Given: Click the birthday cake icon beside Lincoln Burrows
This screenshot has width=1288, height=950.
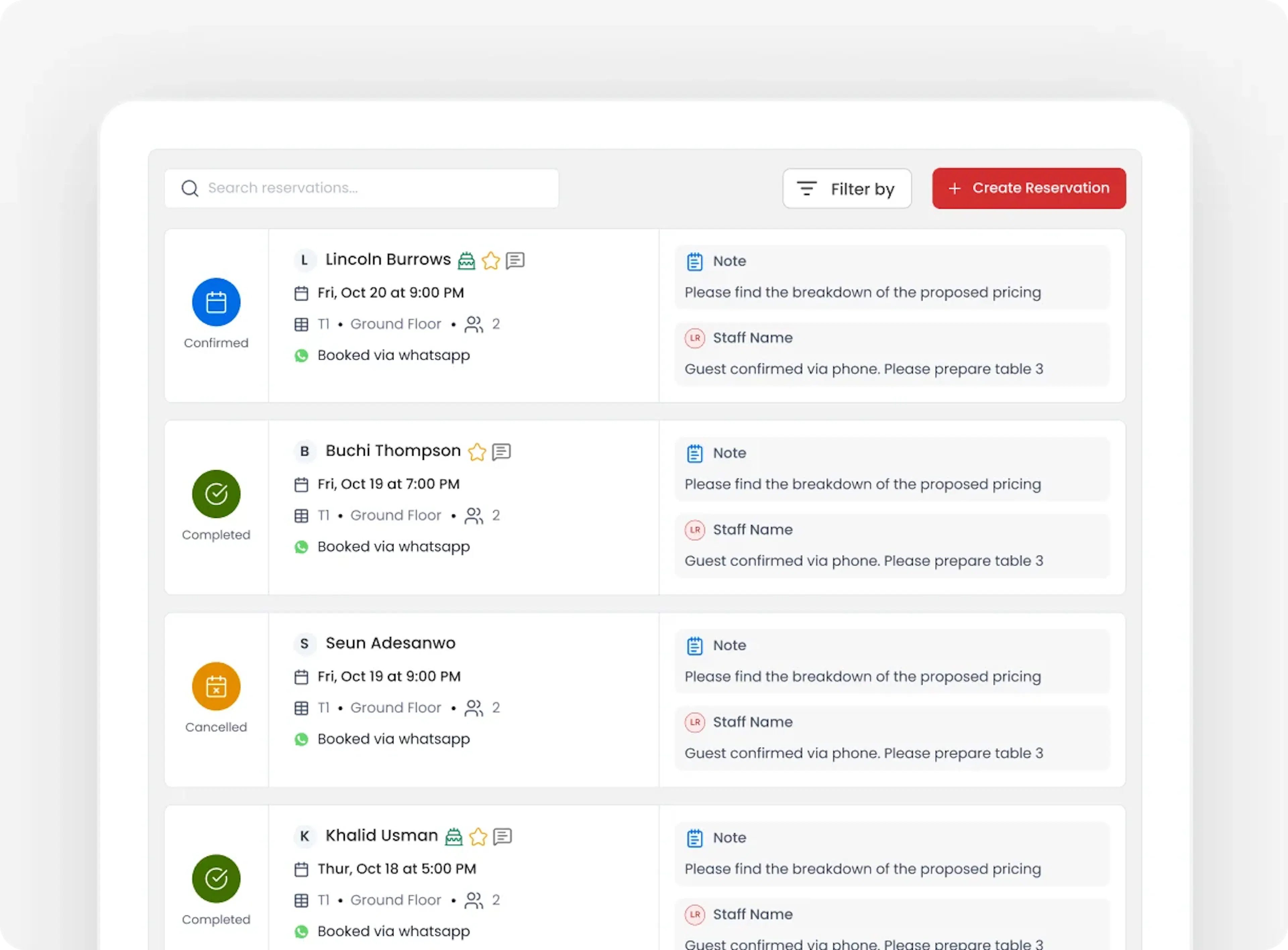Looking at the screenshot, I should tap(466, 261).
